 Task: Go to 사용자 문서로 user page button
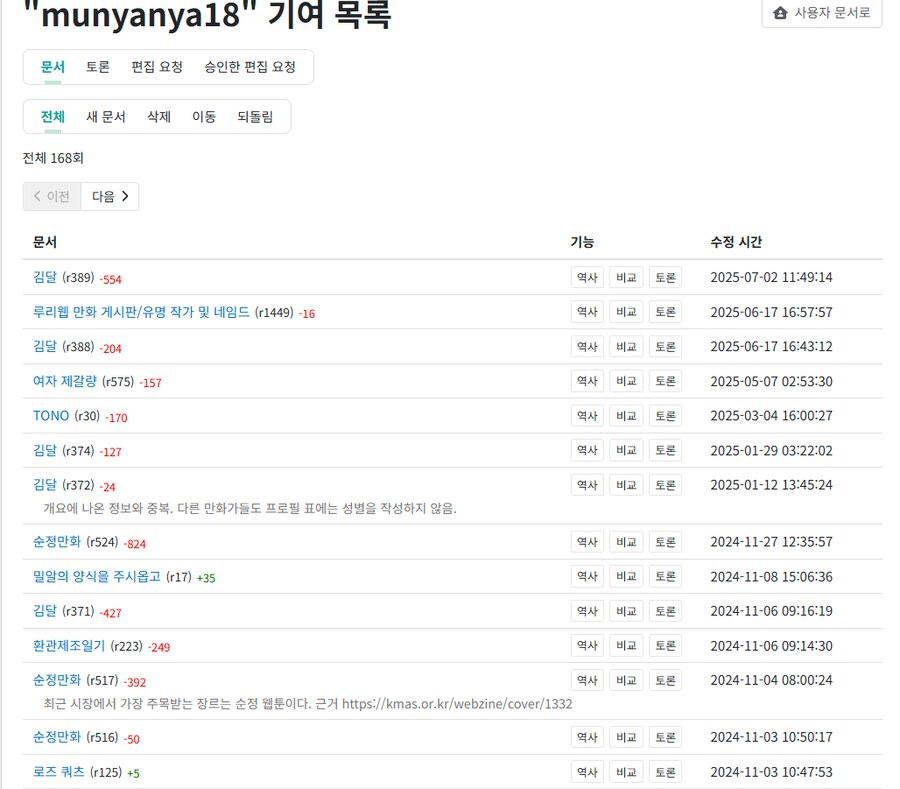[821, 13]
